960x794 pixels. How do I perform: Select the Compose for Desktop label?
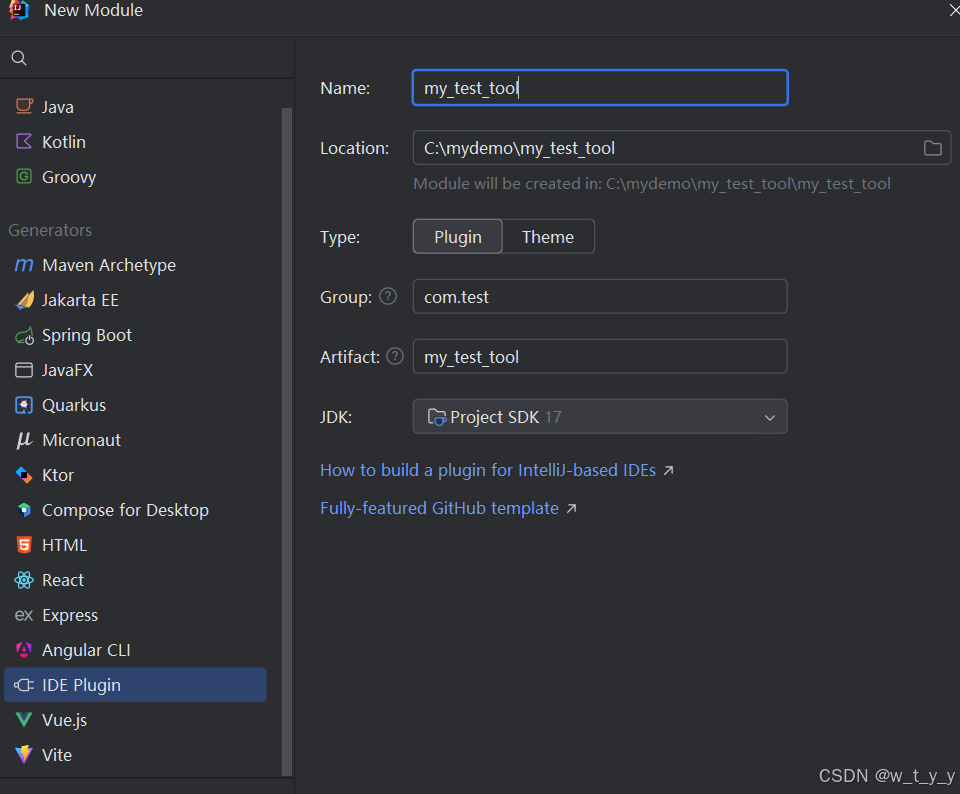click(x=125, y=510)
